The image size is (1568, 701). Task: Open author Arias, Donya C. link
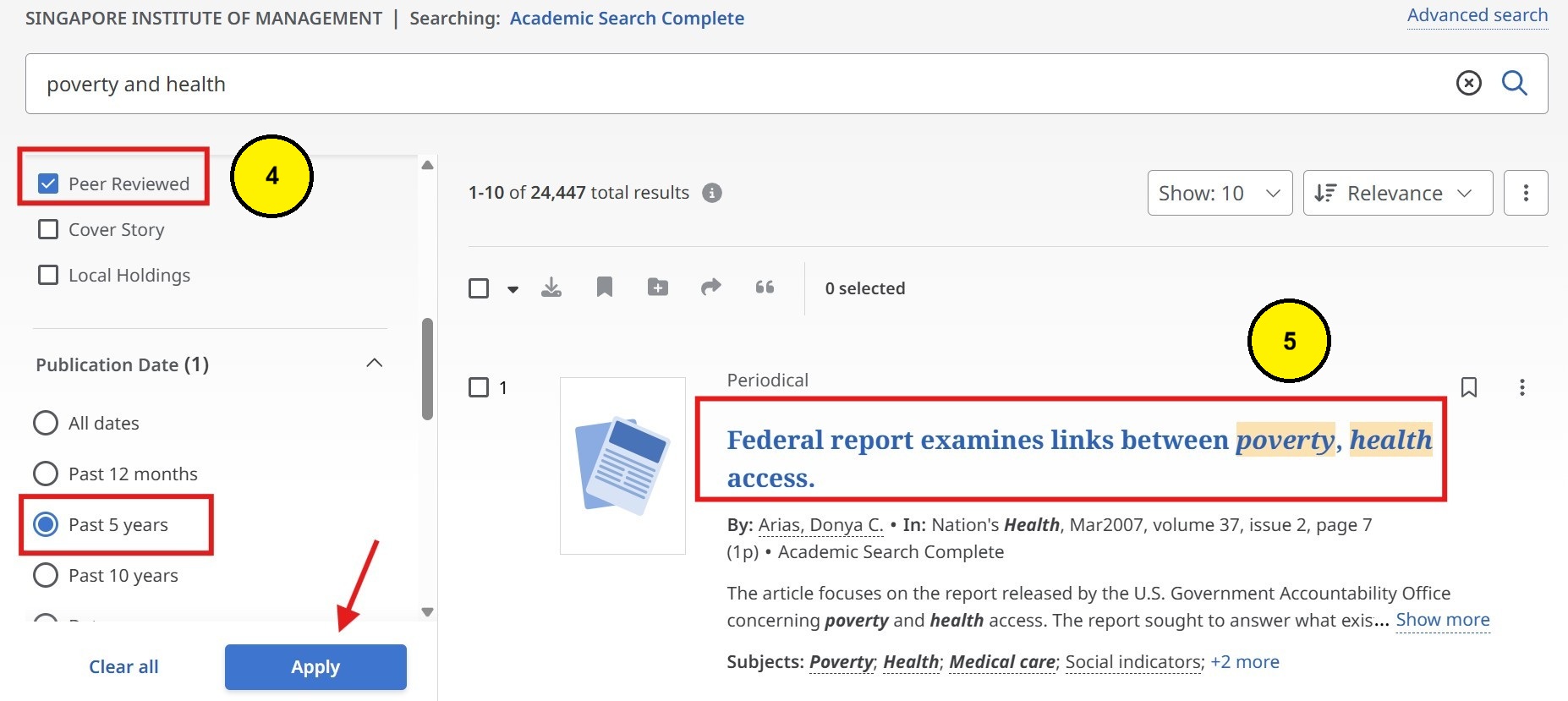820,525
